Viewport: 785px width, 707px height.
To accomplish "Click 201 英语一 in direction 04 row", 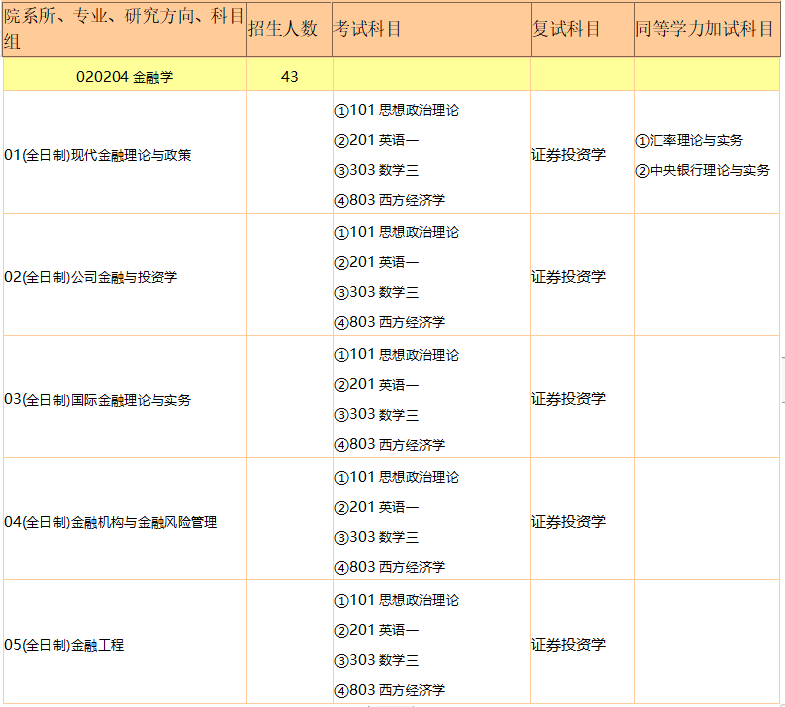I will click(x=377, y=507).
